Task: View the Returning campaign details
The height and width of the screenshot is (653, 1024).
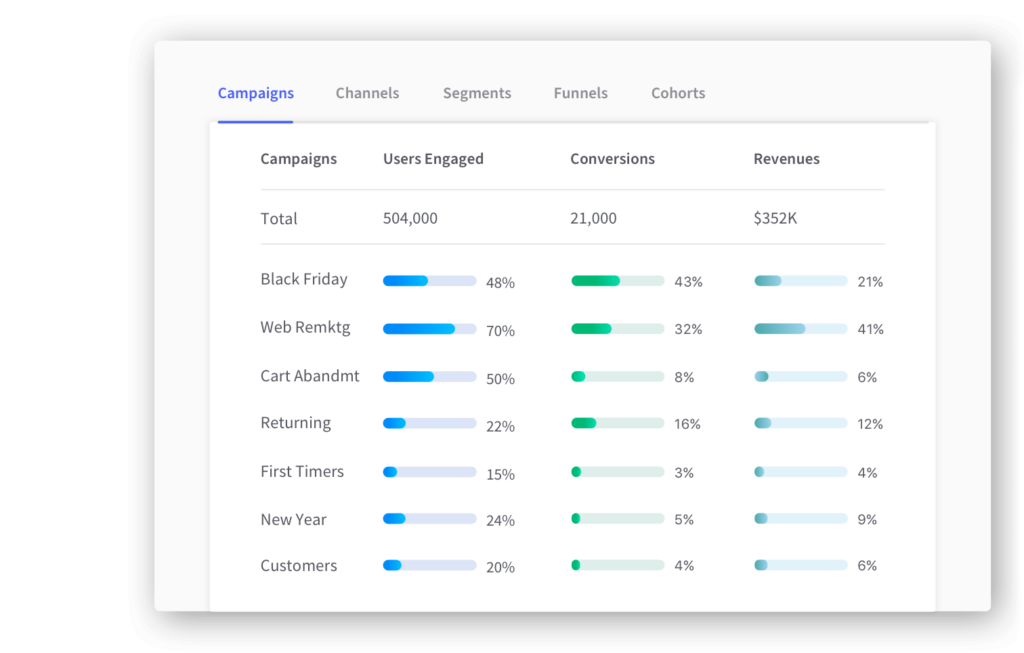Action: point(296,422)
